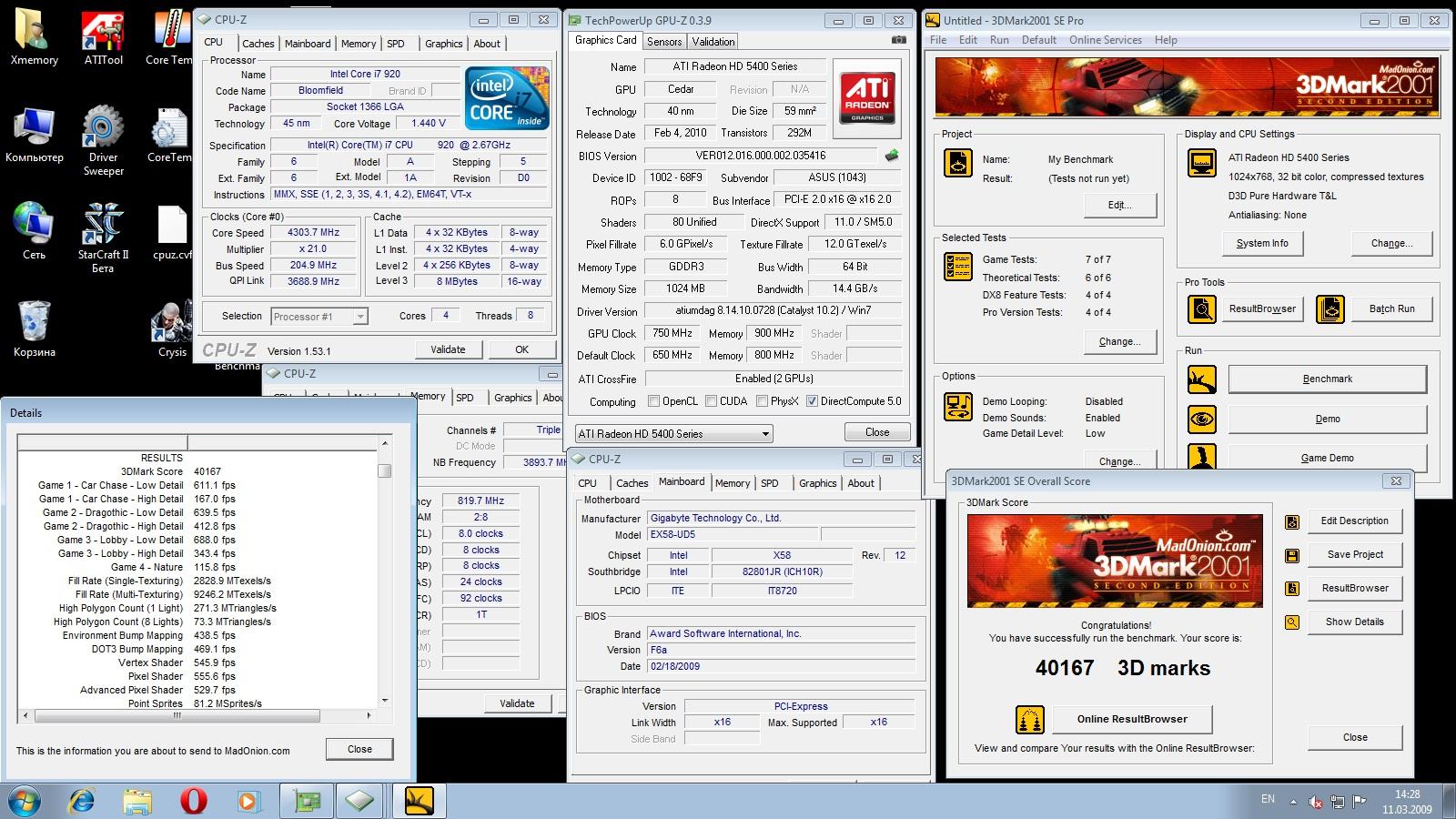
Task: Toggle DirectCompute 5.0 checkbox
Action: click(x=812, y=401)
